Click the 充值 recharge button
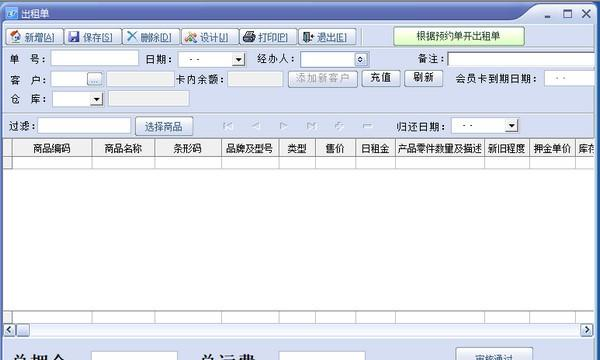Image resolution: width=600 pixels, height=360 pixels. [x=381, y=78]
